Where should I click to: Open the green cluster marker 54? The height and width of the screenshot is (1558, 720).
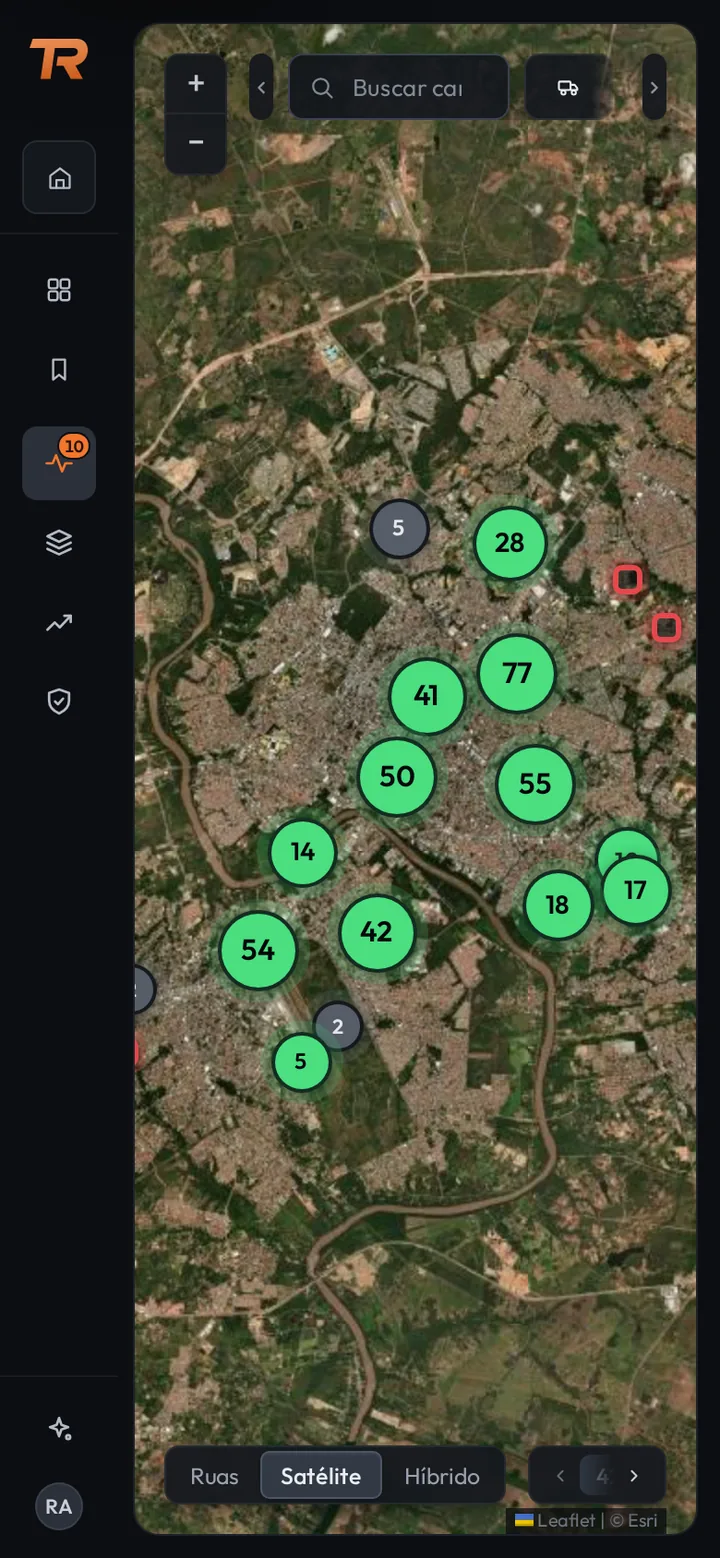pyautogui.click(x=258, y=951)
